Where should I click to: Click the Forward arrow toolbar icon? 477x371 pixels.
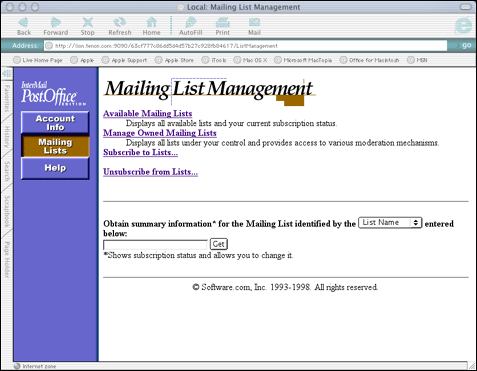coord(56,23)
